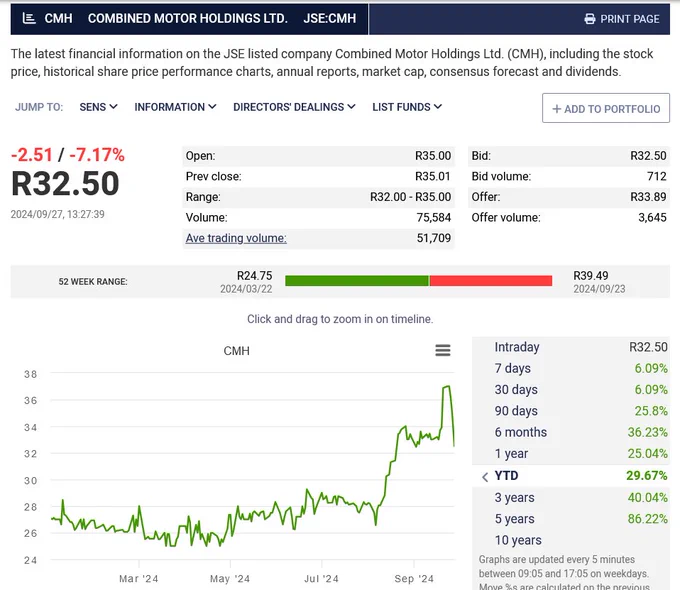
Task: Click the Offer volume value 3,645
Action: (x=652, y=218)
